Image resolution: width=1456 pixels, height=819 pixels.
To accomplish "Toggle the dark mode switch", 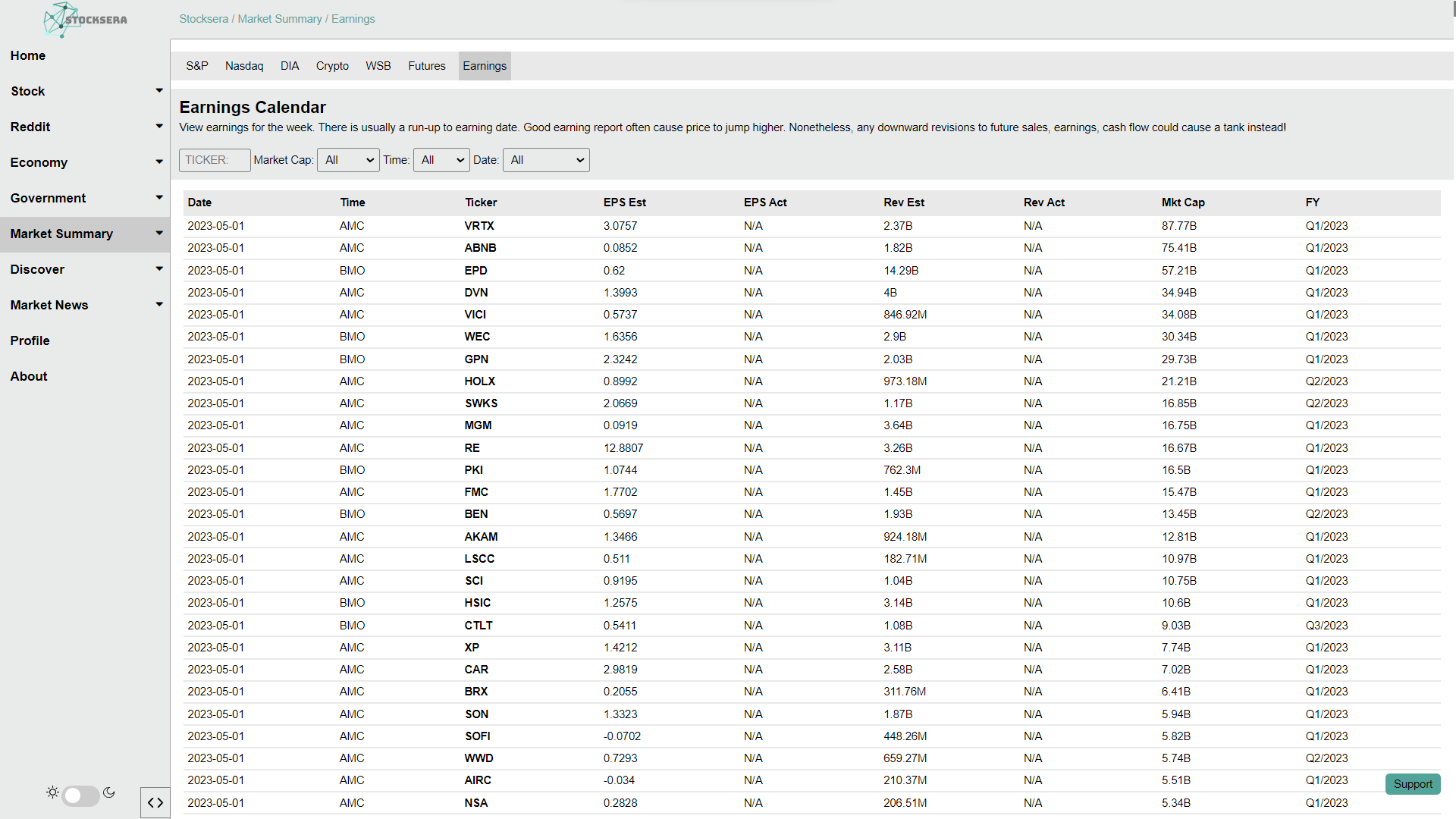I will 80,795.
